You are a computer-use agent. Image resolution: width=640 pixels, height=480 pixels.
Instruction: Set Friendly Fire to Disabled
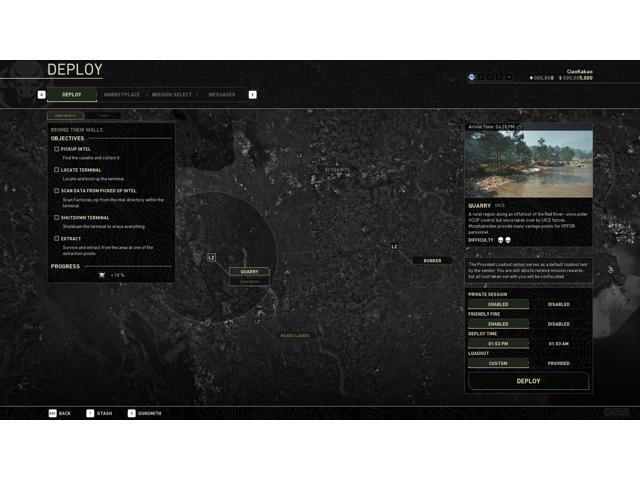click(558, 324)
